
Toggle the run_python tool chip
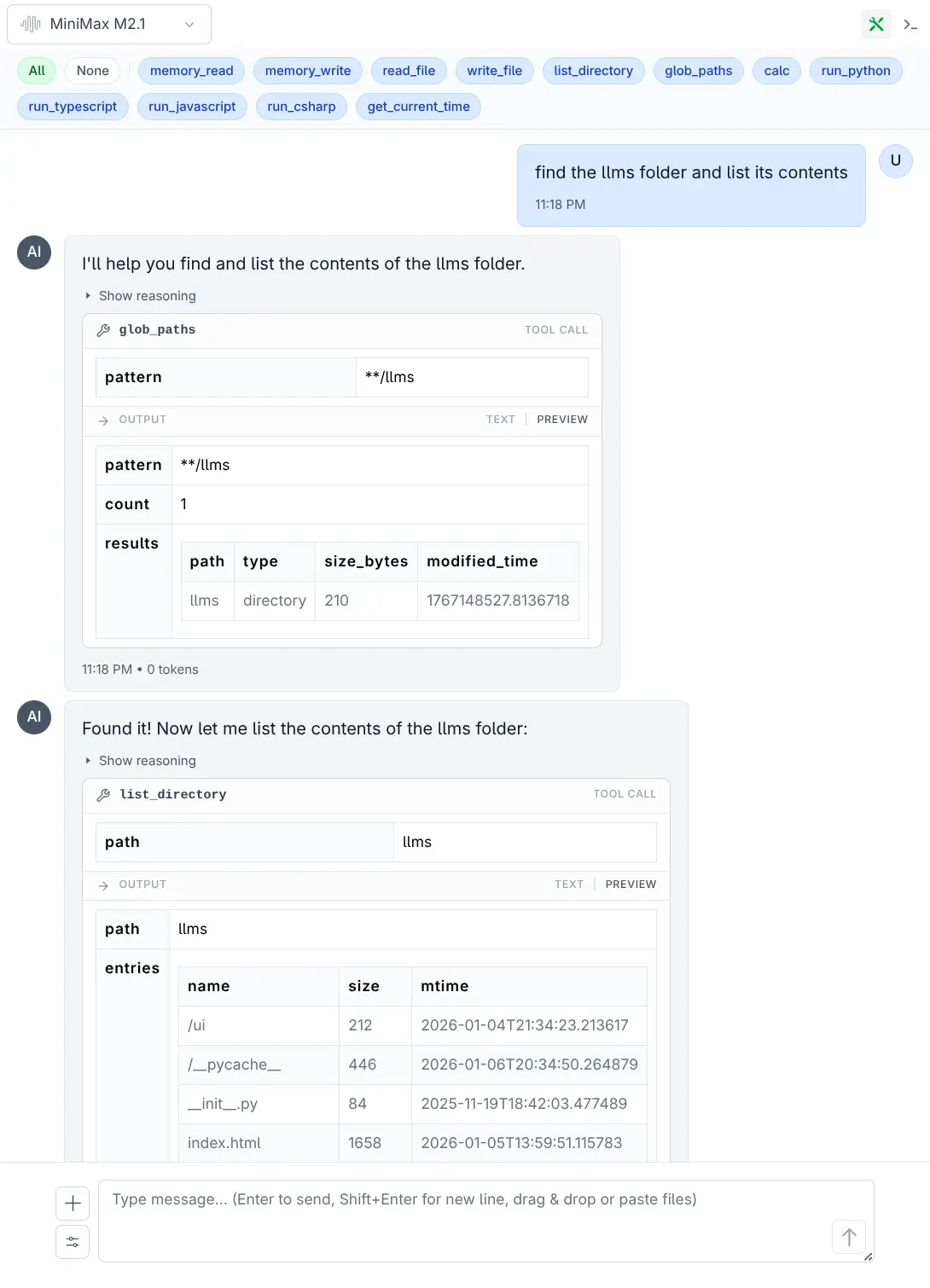tap(855, 71)
